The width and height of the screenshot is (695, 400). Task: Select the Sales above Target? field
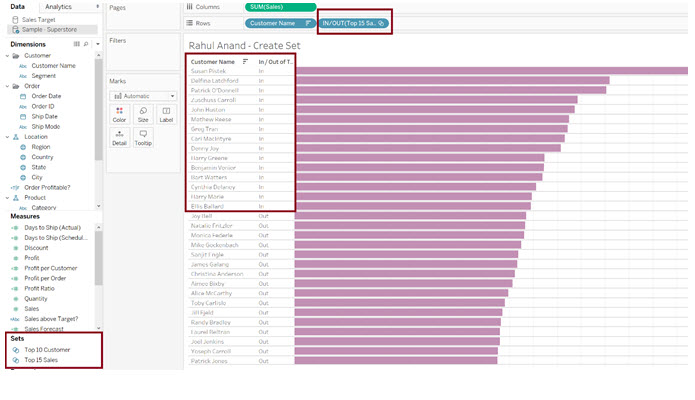point(51,319)
